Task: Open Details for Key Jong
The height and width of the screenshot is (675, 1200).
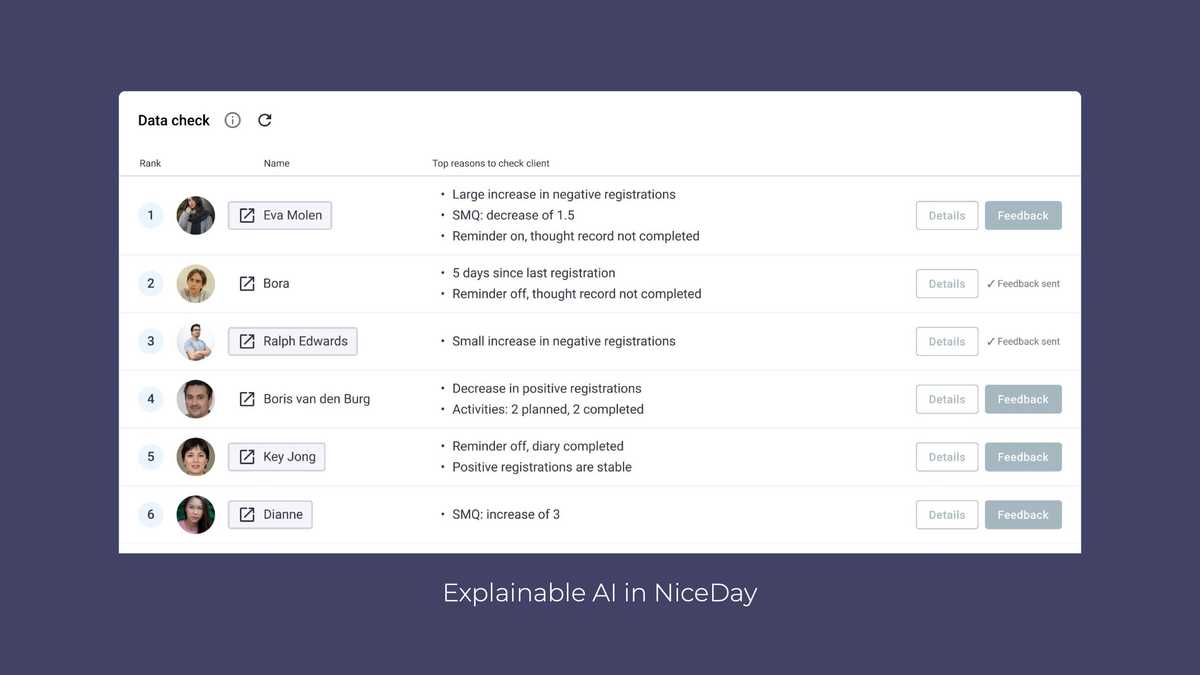Action: pos(946,456)
